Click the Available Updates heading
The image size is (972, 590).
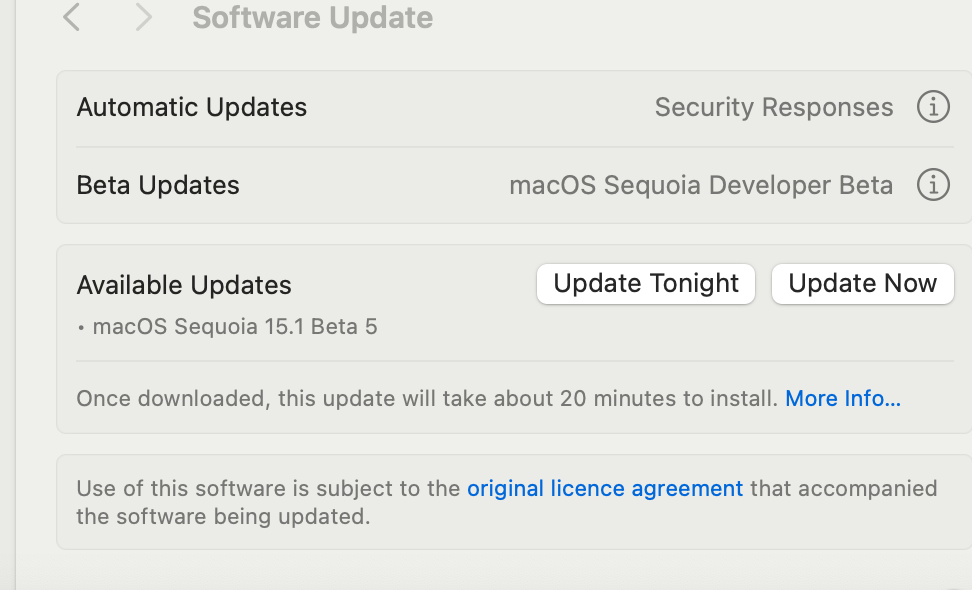click(x=184, y=285)
